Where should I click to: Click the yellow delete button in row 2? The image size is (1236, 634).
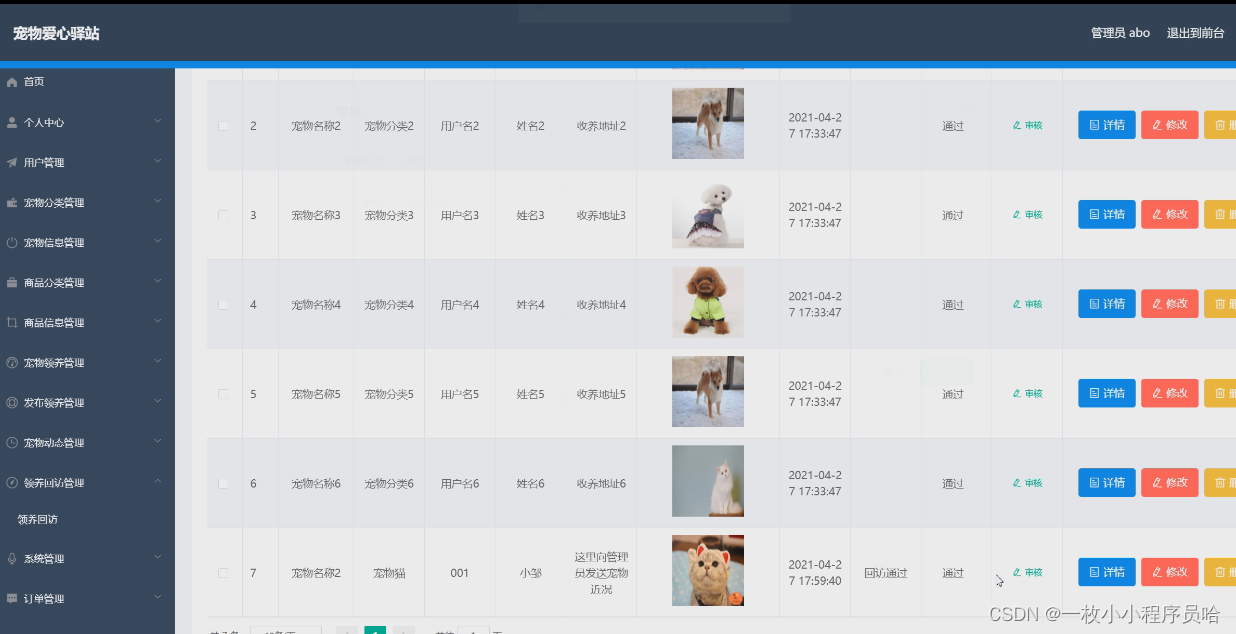pos(1220,125)
